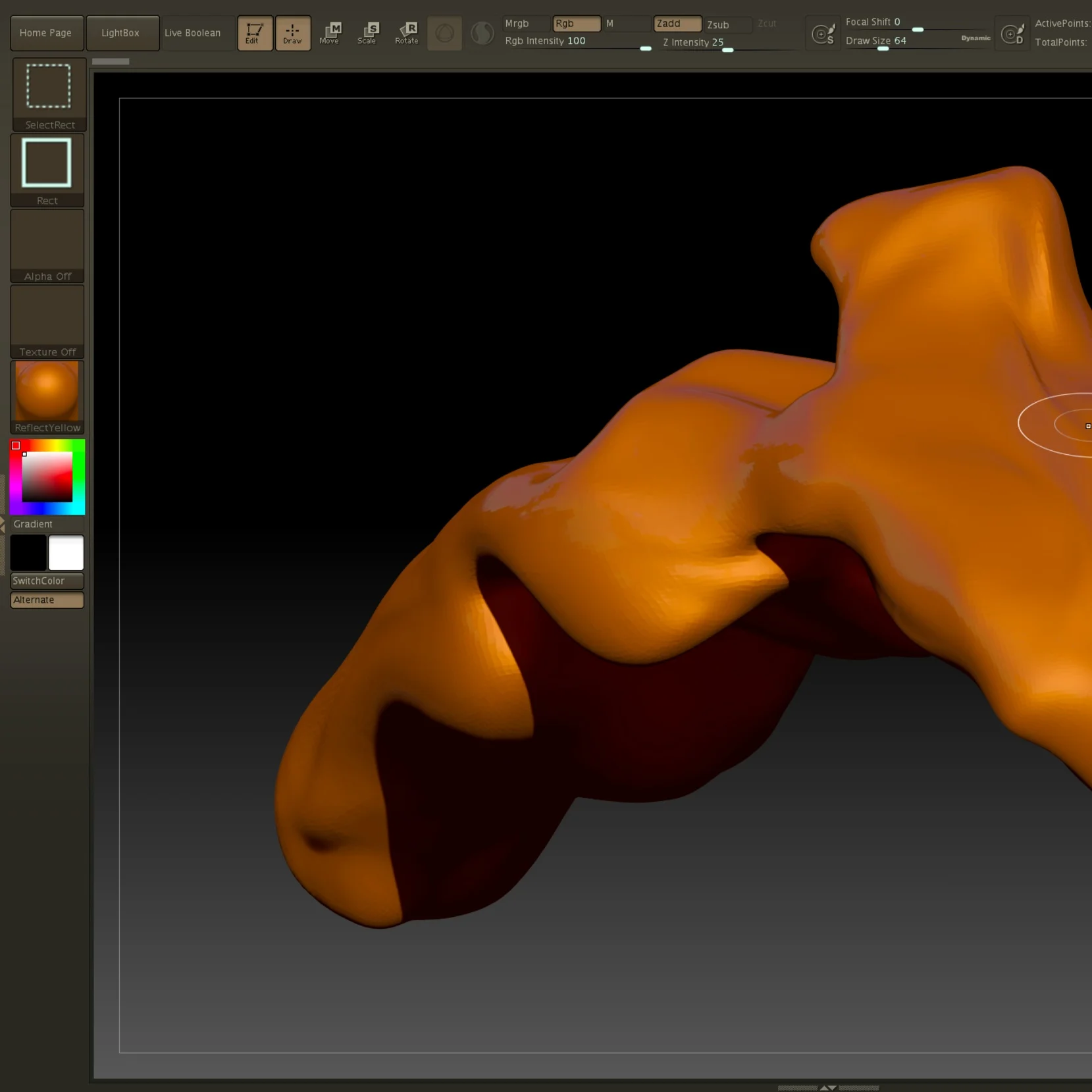Screen dimensions: 1092x1092
Task: Select the Scale transform tool
Action: point(368,33)
